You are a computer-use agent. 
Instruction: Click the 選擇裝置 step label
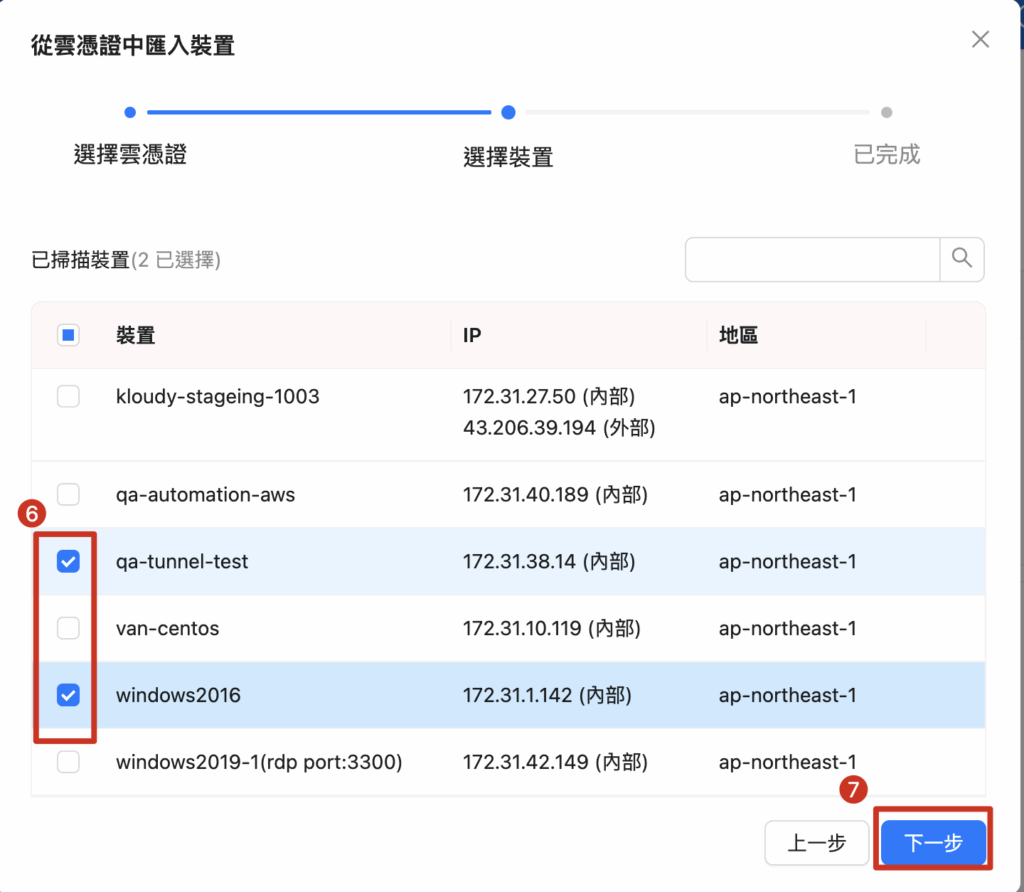click(508, 157)
